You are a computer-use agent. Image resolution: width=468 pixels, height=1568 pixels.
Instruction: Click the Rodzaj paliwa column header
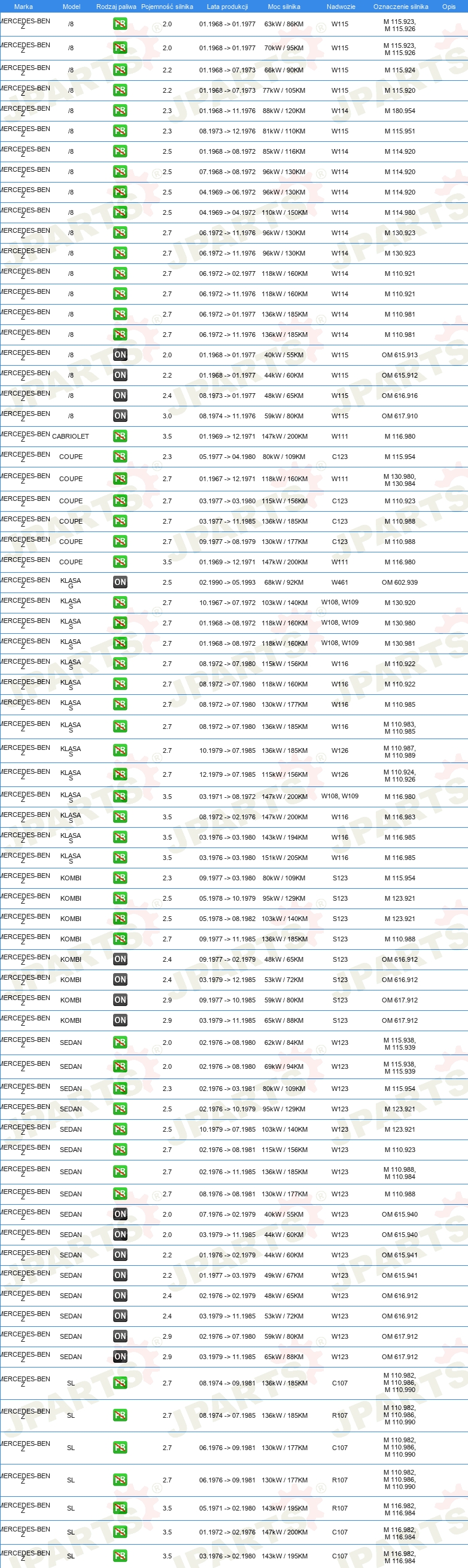(116, 7)
